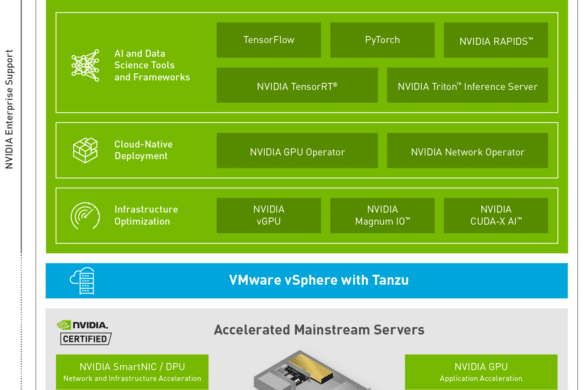Click the NVIDIA SmartNIC / DPU box

[x=132, y=372]
